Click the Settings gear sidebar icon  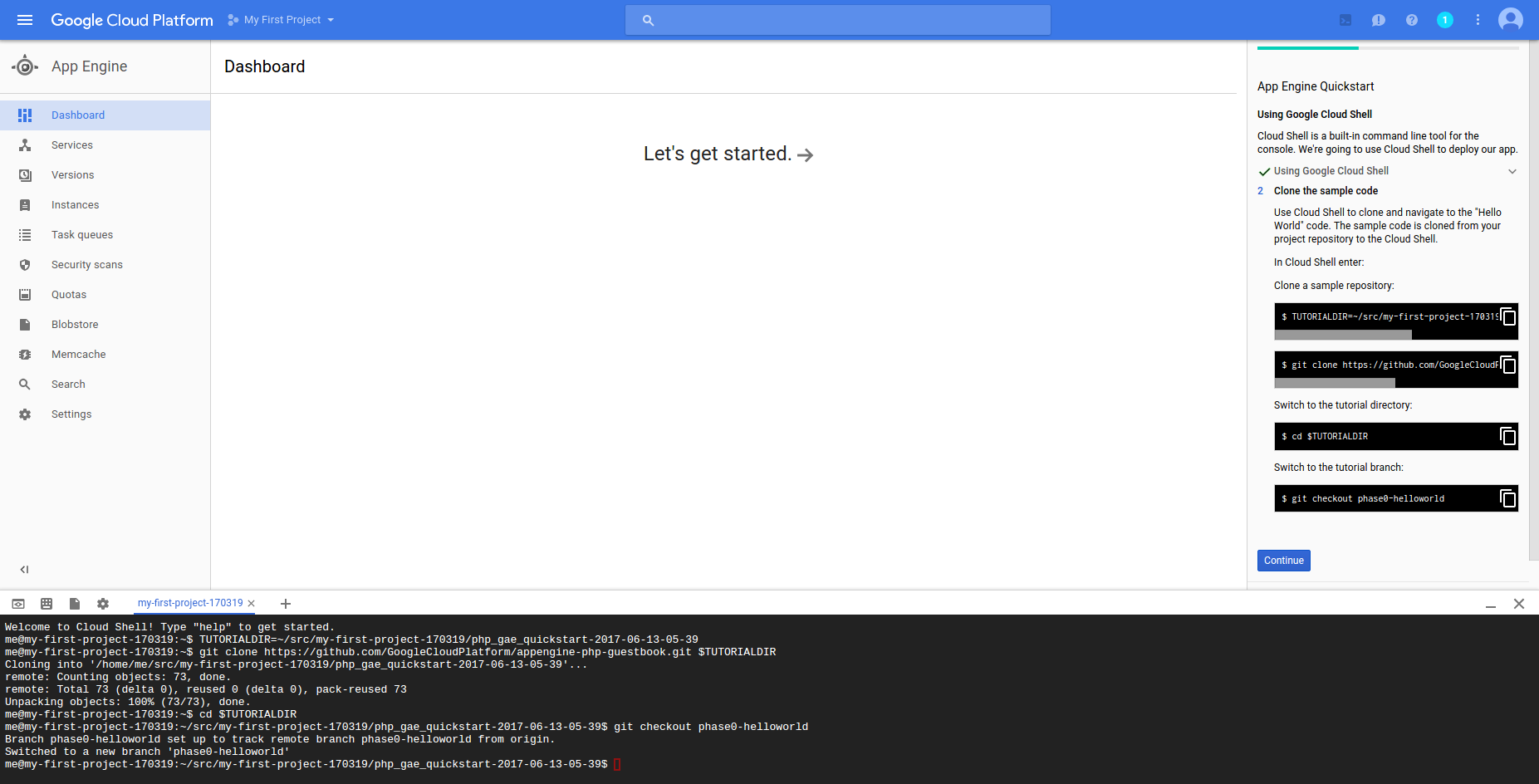pos(25,414)
